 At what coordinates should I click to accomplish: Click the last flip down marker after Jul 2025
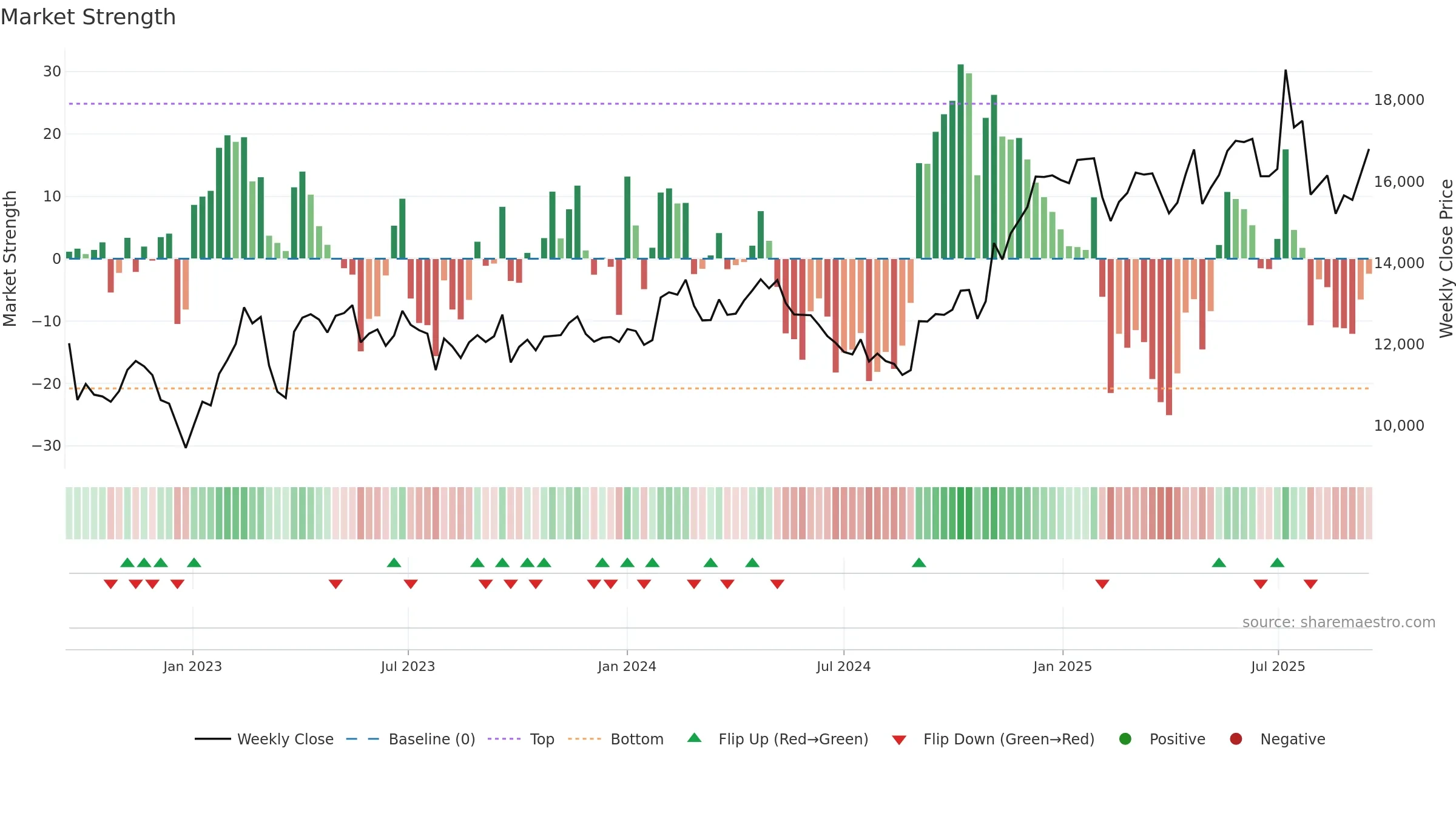tap(1310, 584)
